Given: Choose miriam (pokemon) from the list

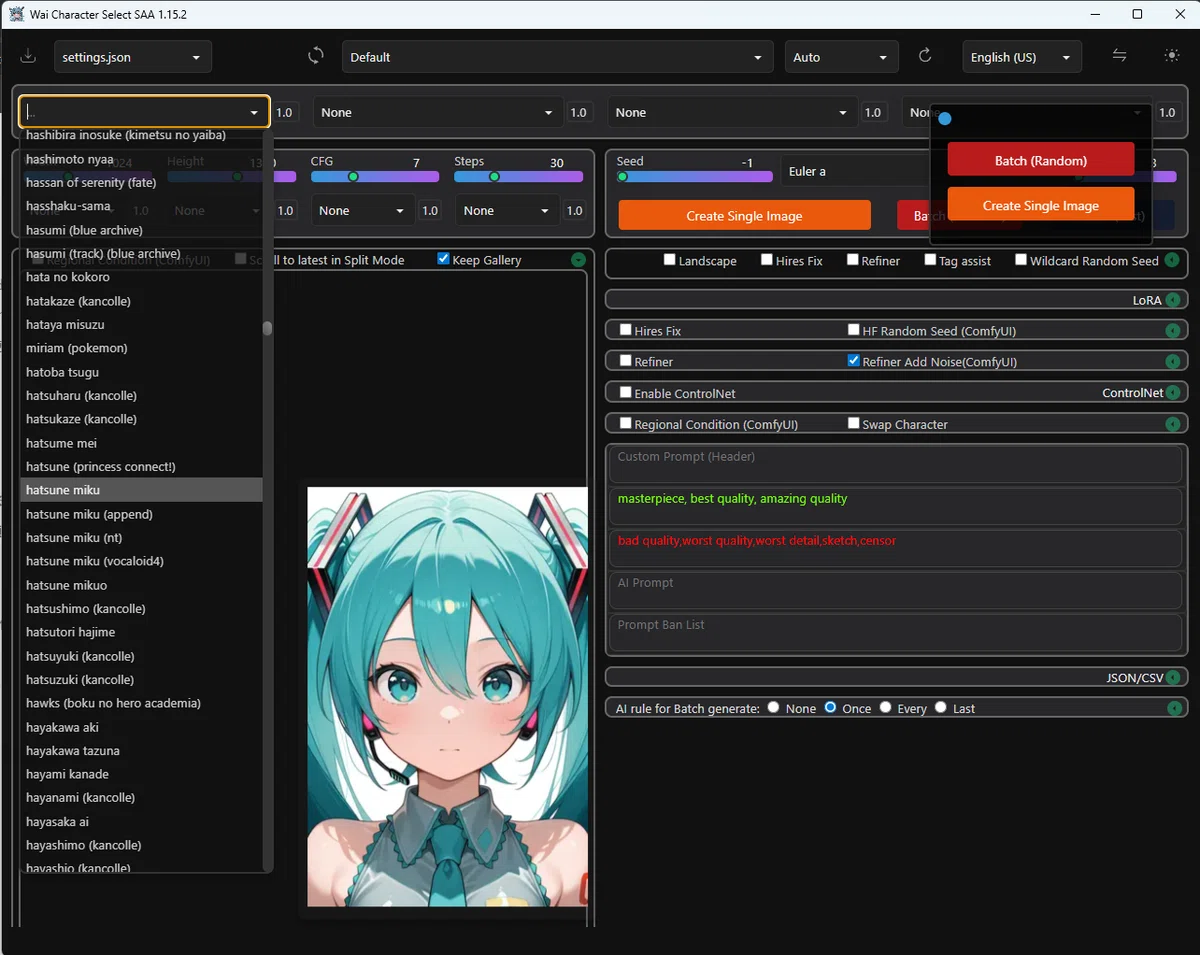Looking at the screenshot, I should pyautogui.click(x=141, y=348).
